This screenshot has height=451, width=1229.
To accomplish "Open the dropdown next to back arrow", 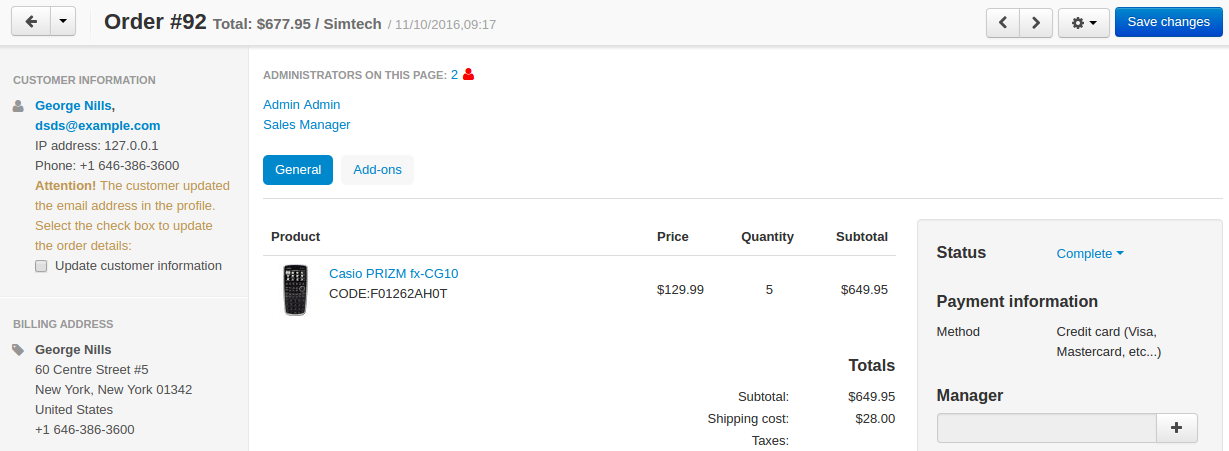I will 62,22.
